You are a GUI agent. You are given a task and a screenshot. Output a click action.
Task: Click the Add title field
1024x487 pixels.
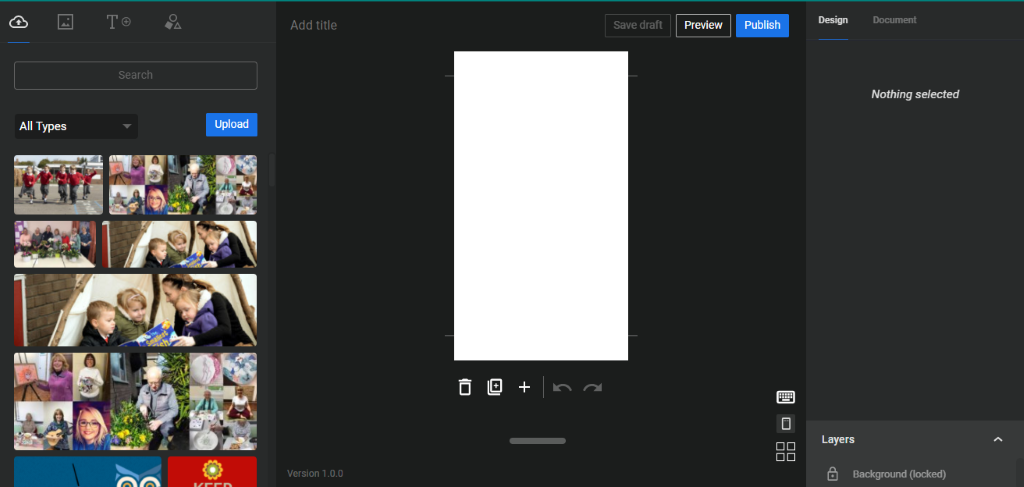[314, 25]
